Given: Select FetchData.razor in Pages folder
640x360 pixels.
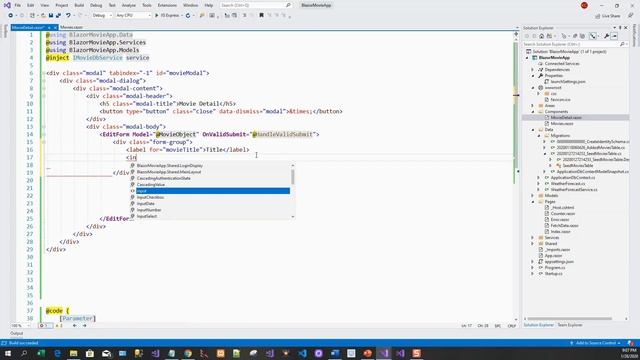Looking at the screenshot, I should coord(564,225).
